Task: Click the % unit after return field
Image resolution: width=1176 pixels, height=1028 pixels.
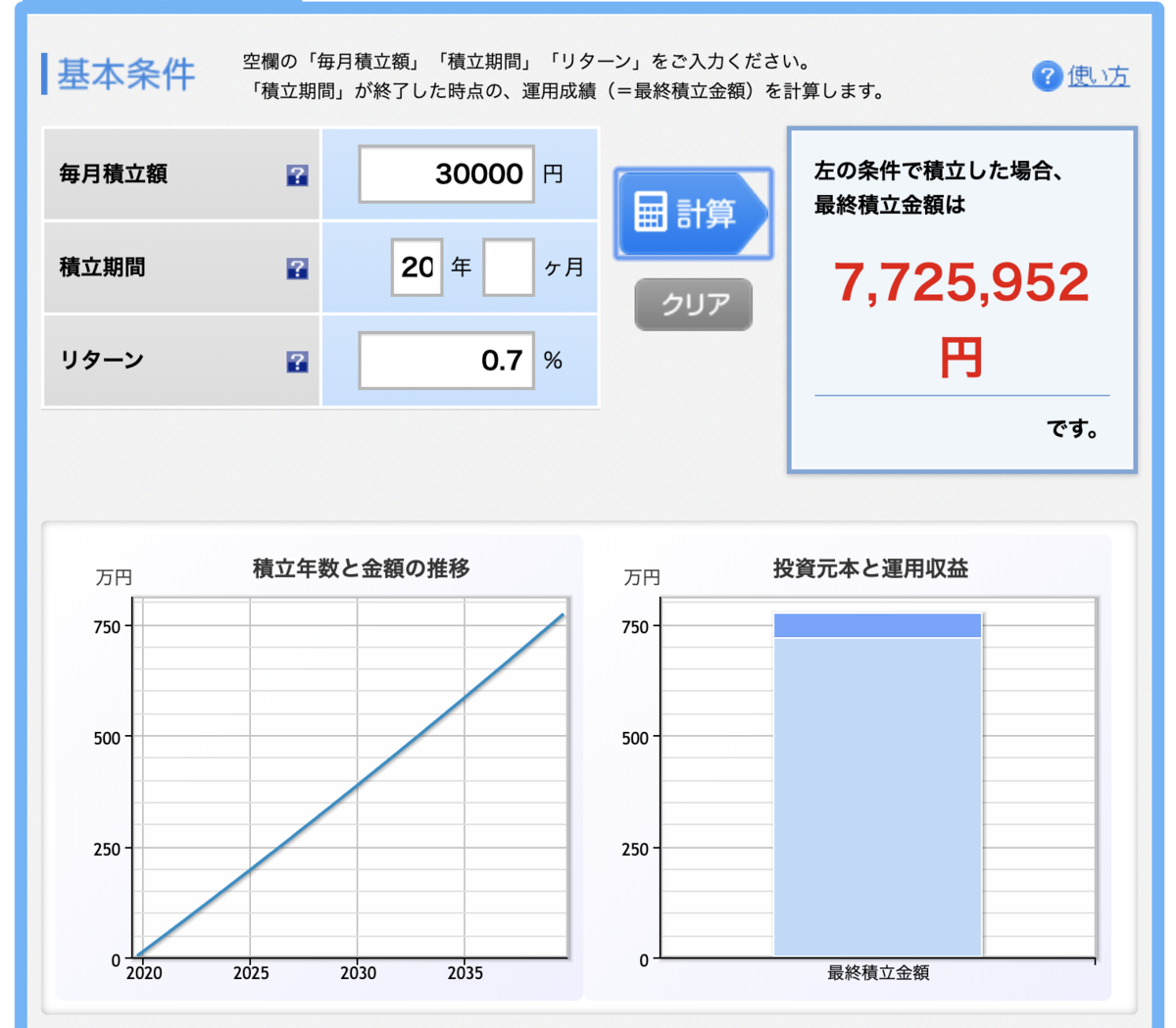Action: pos(553,361)
